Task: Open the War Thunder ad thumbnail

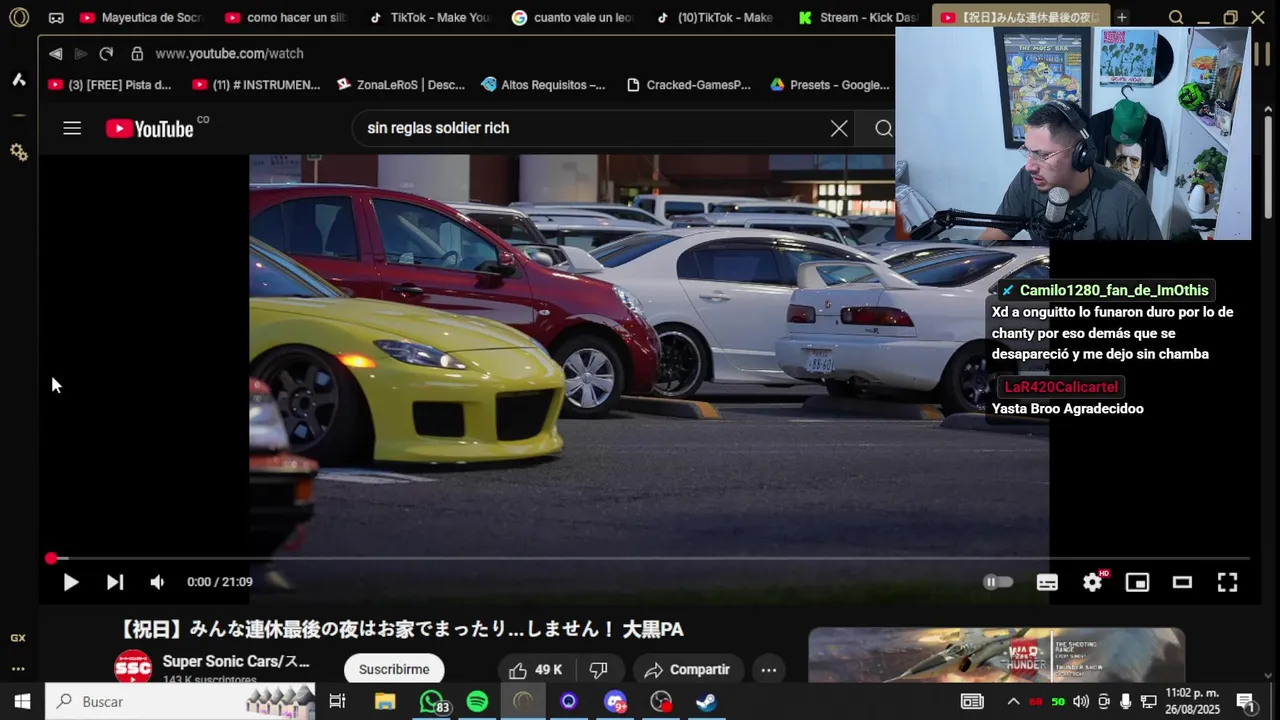Action: coord(996,655)
